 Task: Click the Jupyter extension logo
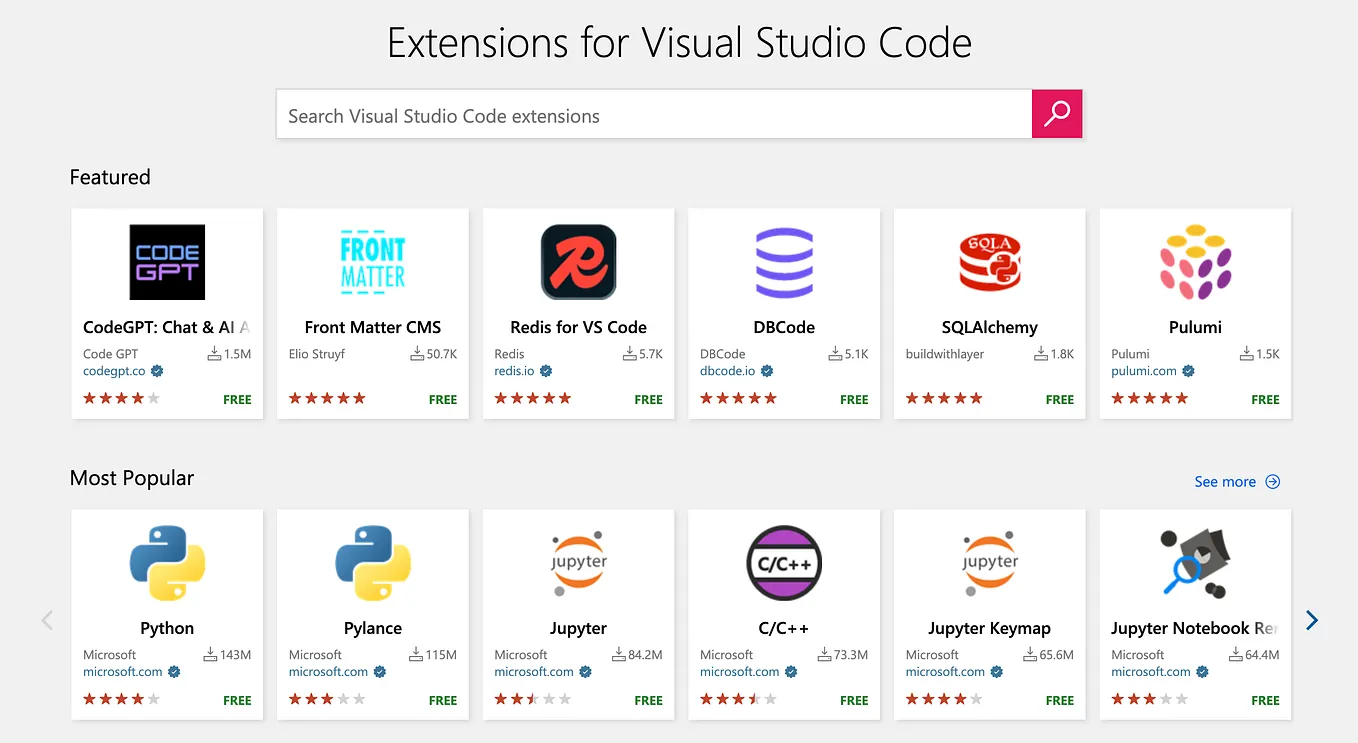click(x=578, y=563)
